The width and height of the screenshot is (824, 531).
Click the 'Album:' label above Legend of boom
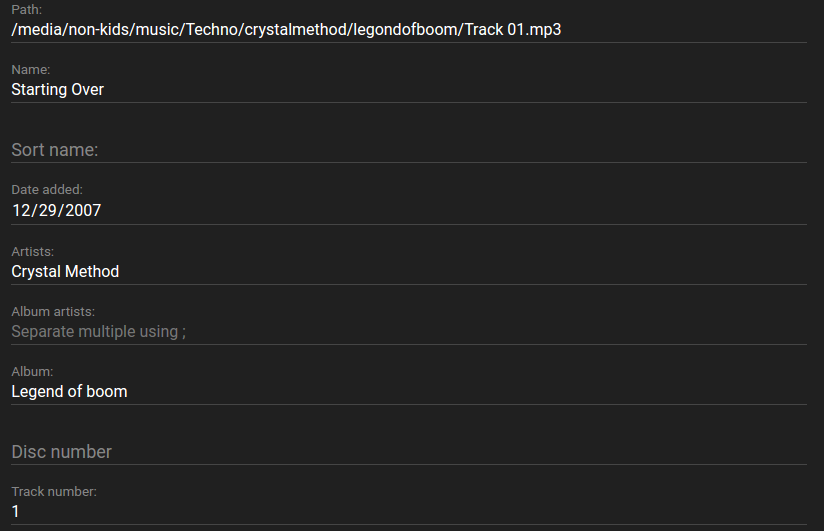32,372
